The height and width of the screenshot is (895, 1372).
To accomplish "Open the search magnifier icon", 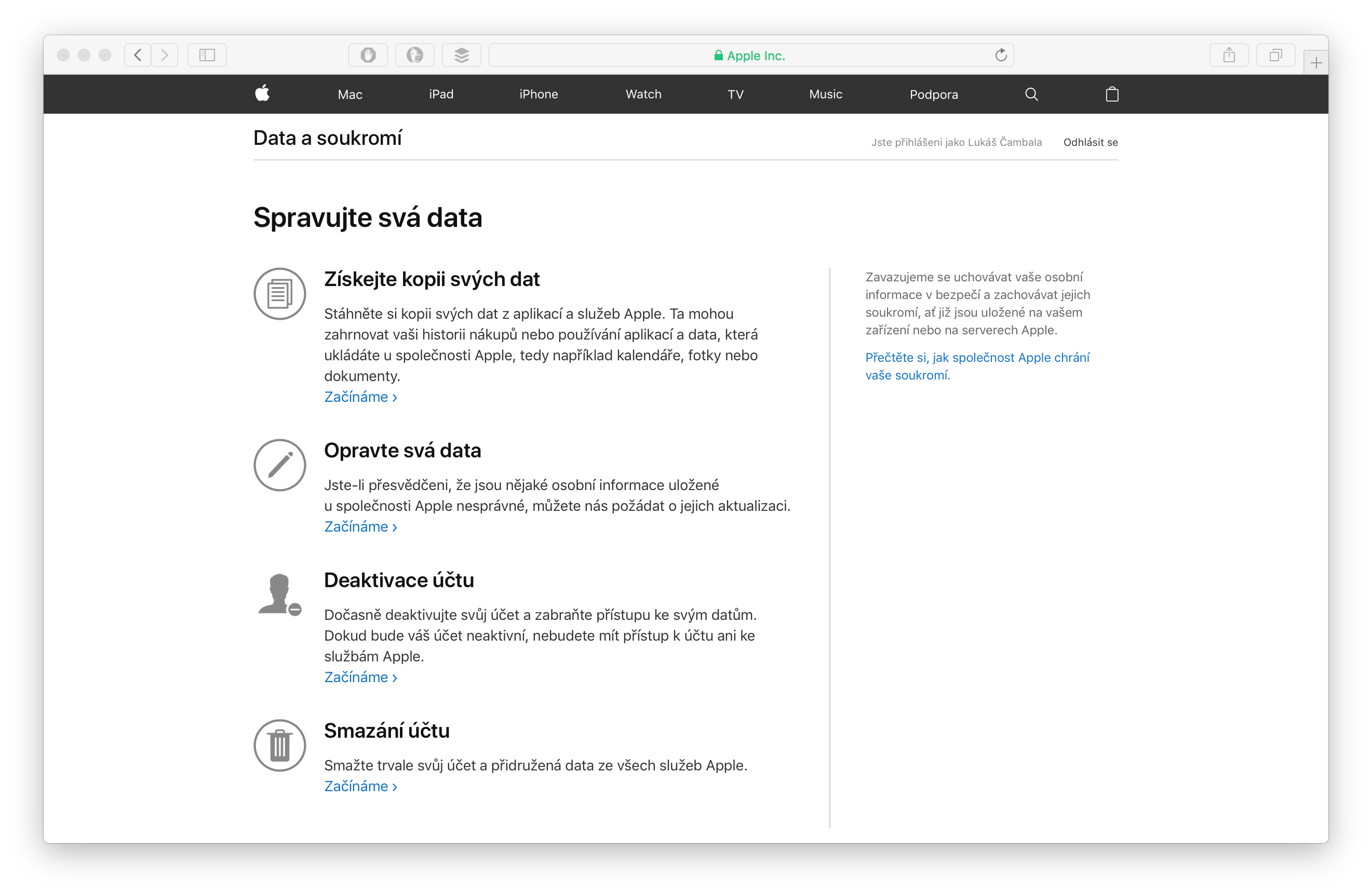I will 1031,94.
